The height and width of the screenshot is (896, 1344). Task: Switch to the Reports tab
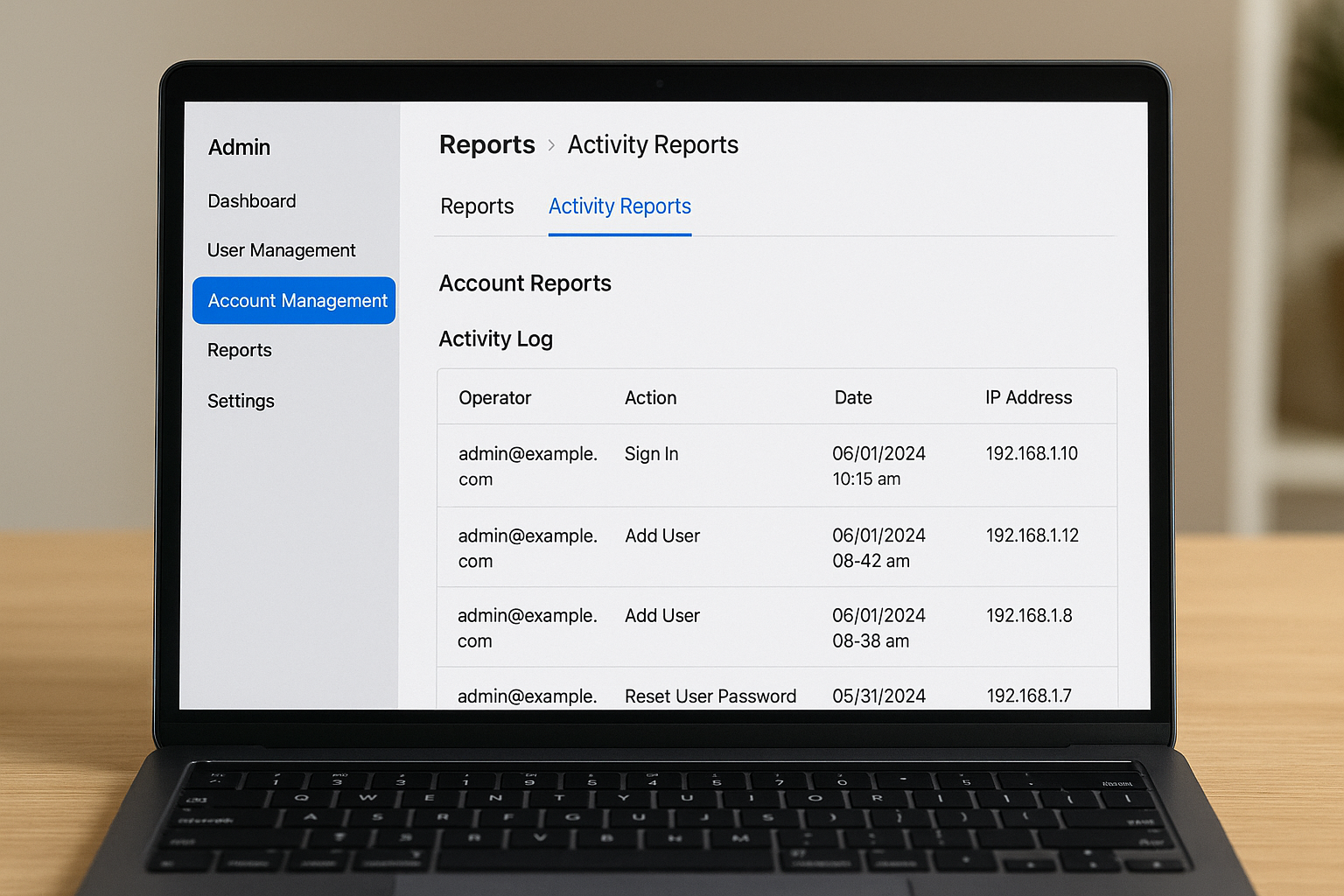477,206
